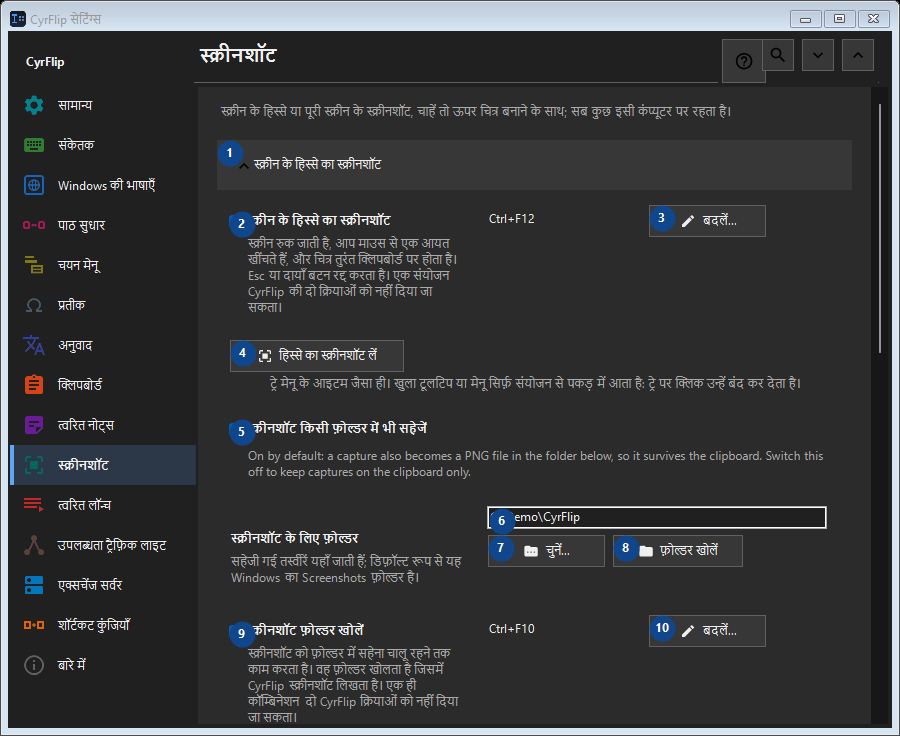Image resolution: width=900 pixels, height=736 pixels.
Task: Open help with the question mark icon
Action: point(743,61)
